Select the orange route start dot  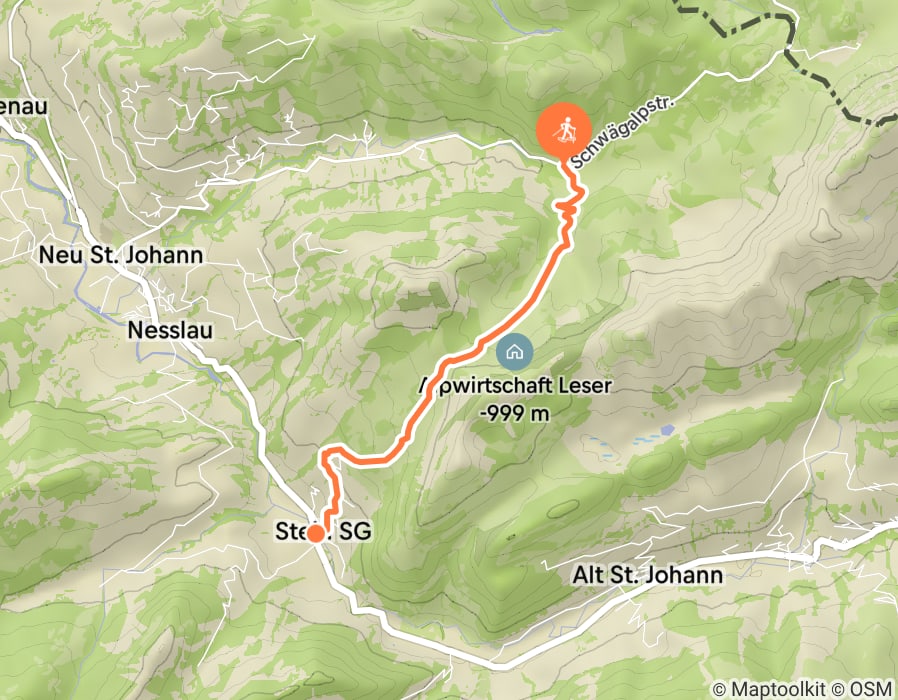[316, 534]
